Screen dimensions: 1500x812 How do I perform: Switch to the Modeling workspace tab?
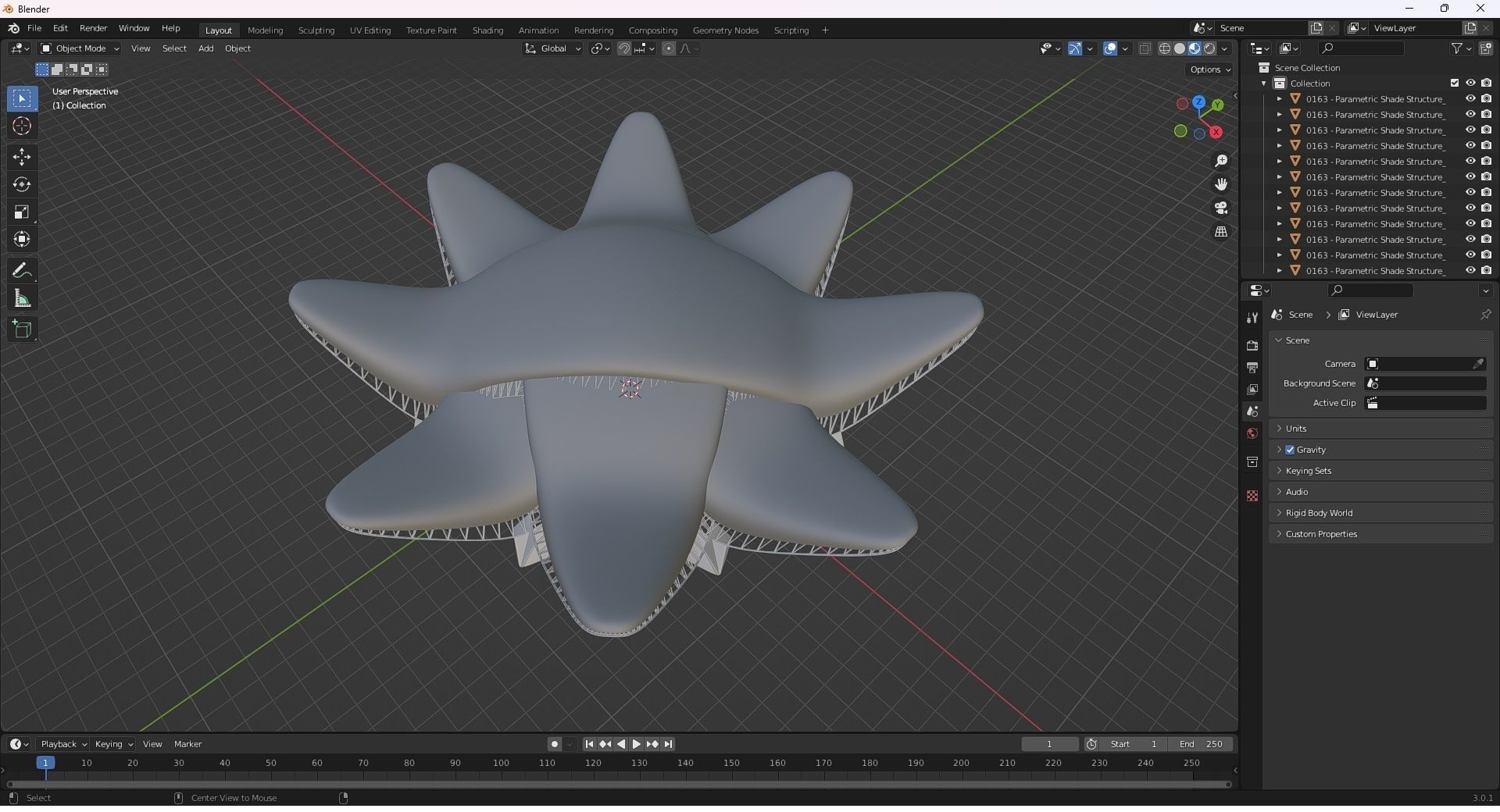coord(265,30)
